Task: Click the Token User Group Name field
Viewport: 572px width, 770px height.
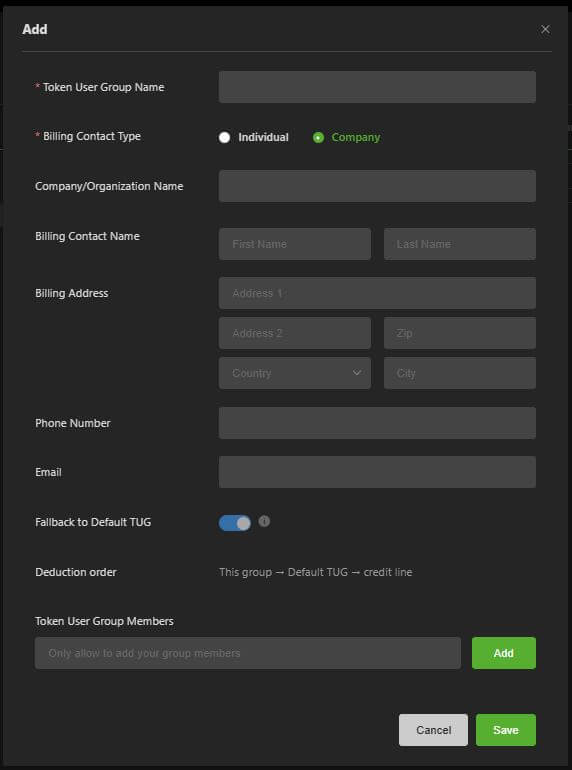Action: pyautogui.click(x=377, y=87)
